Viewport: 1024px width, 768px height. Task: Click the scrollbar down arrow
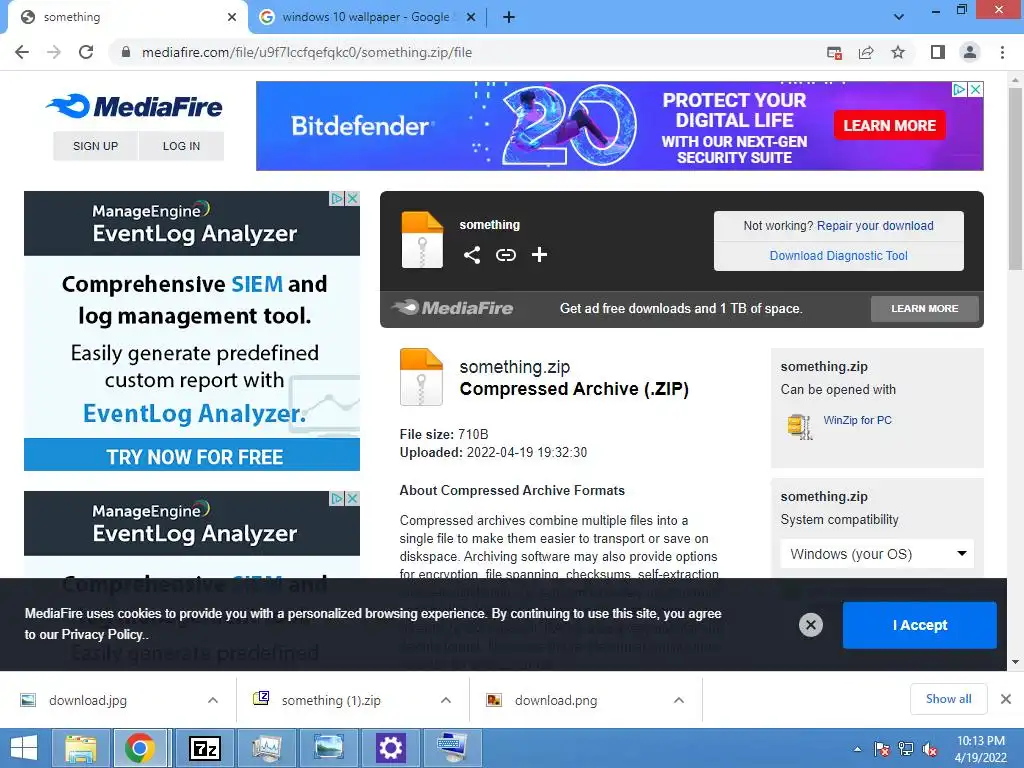tap(1015, 662)
